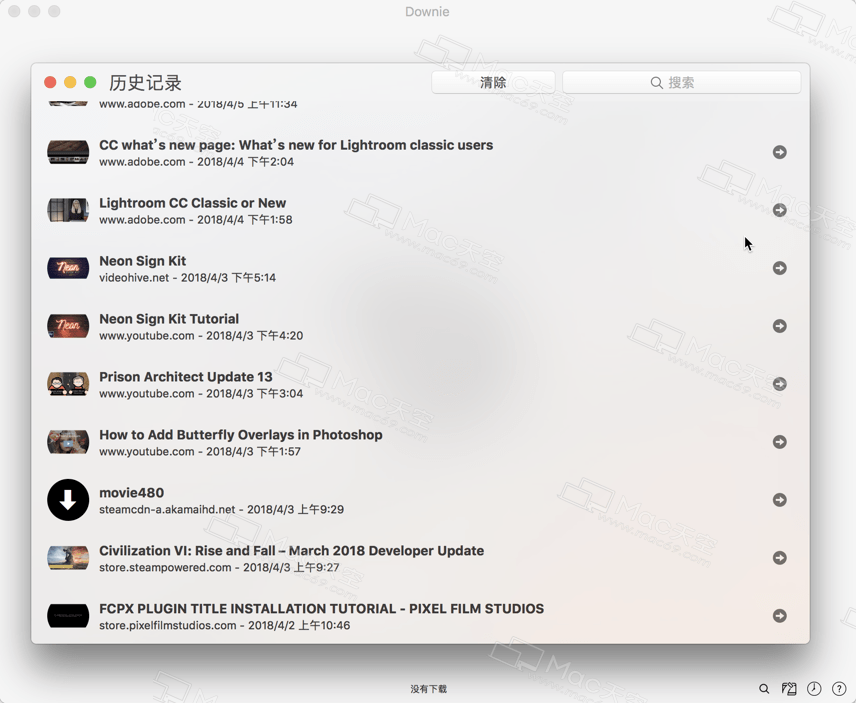Open arrow for Lightroom CC Classic or New
The image size is (856, 703).
[x=780, y=210]
